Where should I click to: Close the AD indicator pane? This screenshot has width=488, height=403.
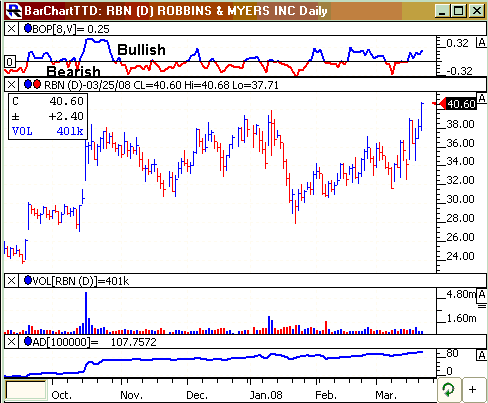click(11, 342)
